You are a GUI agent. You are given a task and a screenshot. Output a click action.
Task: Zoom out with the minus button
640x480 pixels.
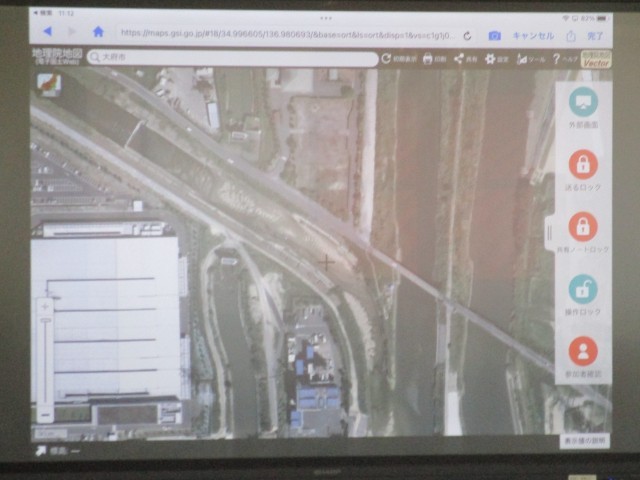tap(45, 415)
